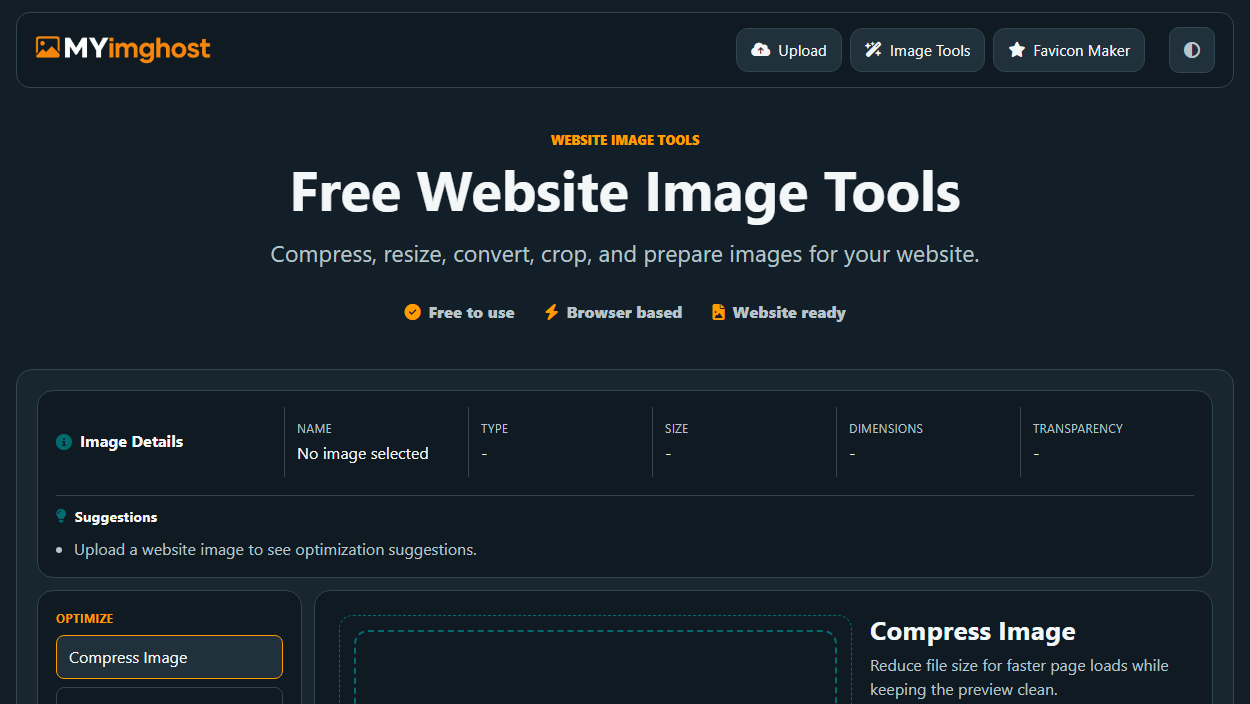Click the 'Free to use' badge text
1250x704 pixels.
(x=471, y=313)
